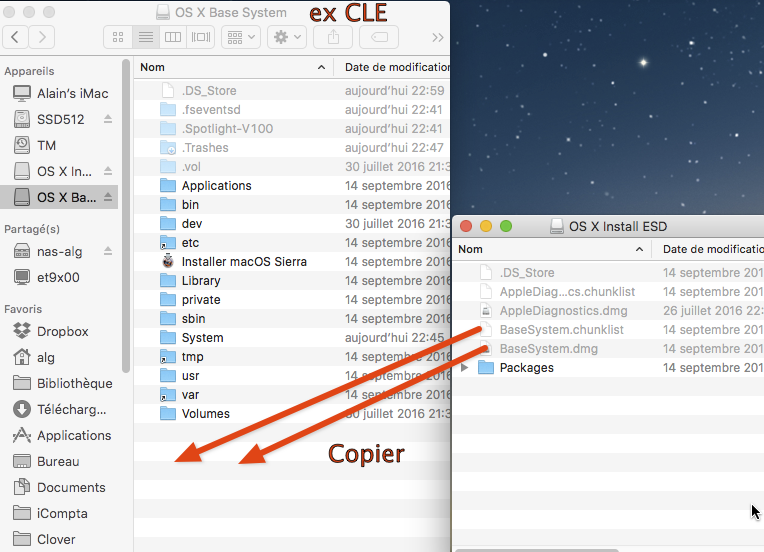This screenshot has height=552, width=764.
Task: Select the private folder
Action: pos(292,300)
